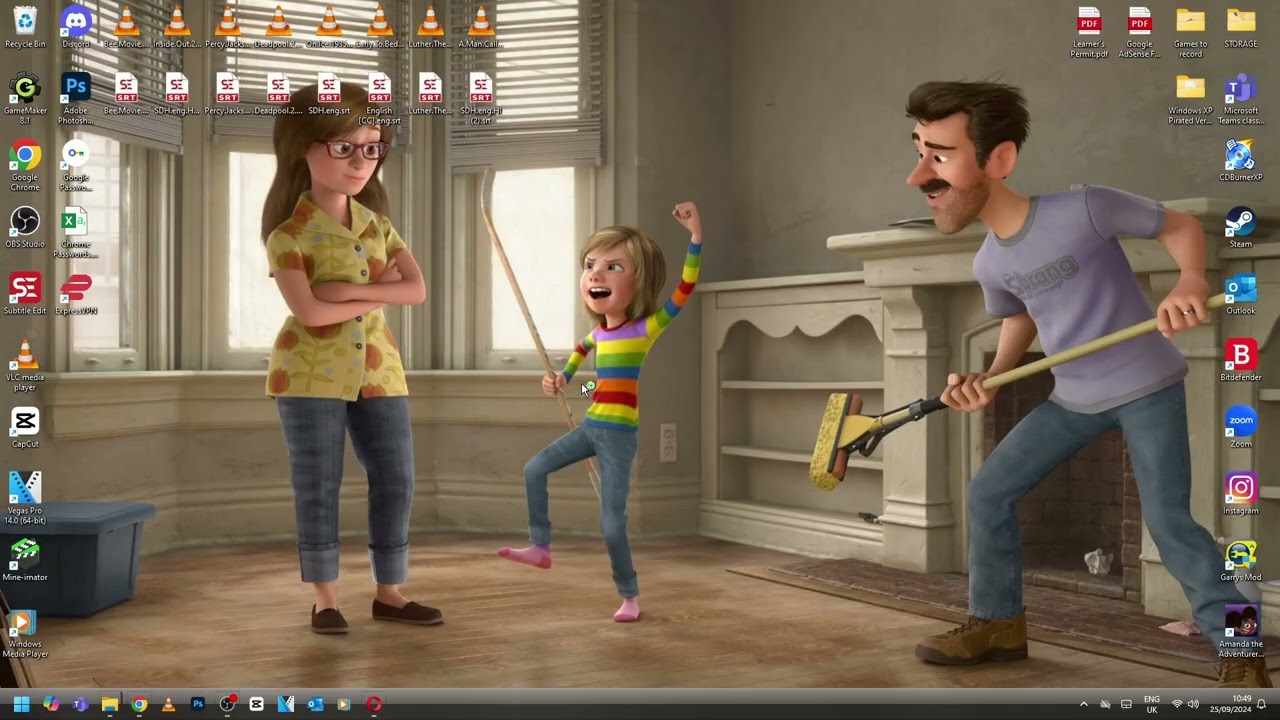
Task: Expand the hidden system tray icons
Action: point(1084,704)
